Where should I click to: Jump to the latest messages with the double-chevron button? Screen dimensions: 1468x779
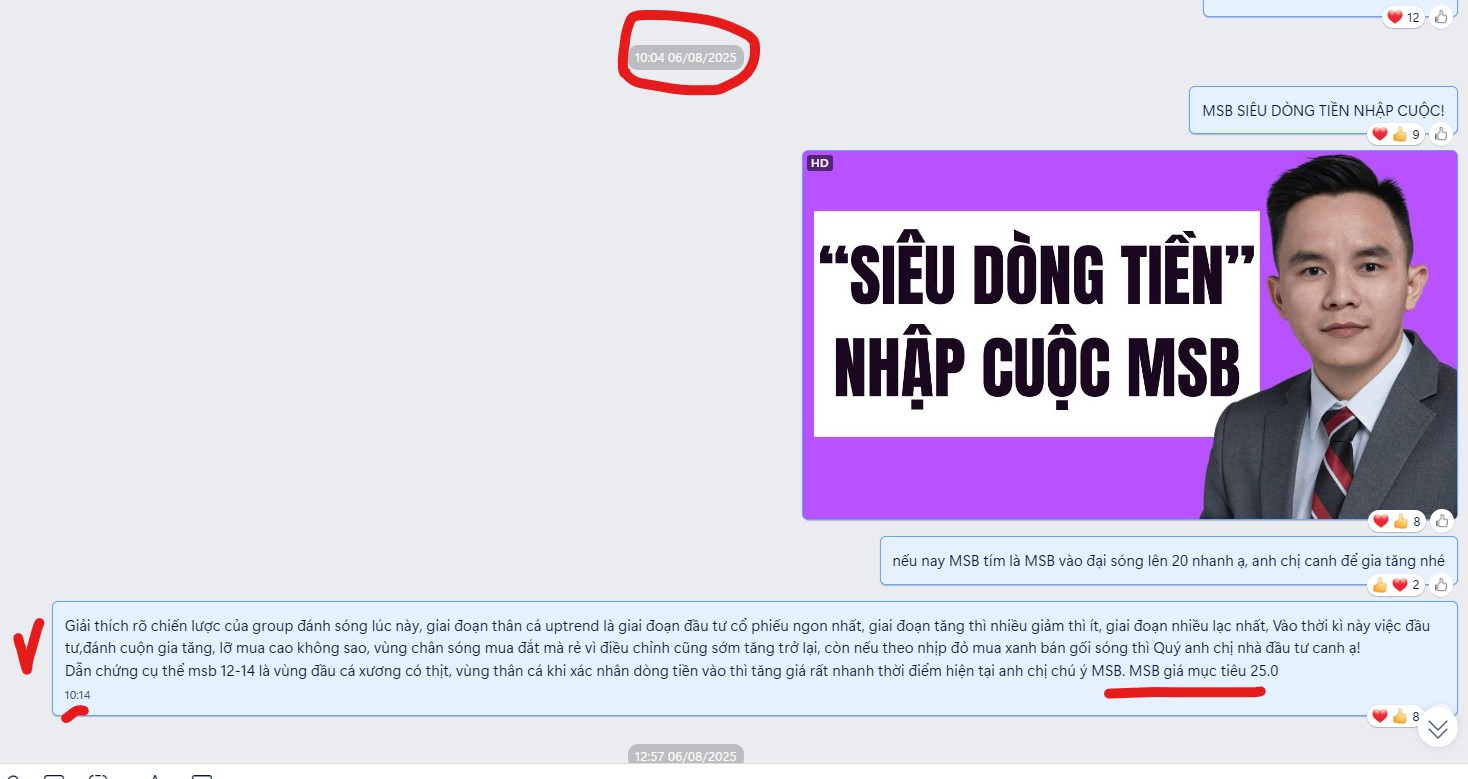point(1438,728)
